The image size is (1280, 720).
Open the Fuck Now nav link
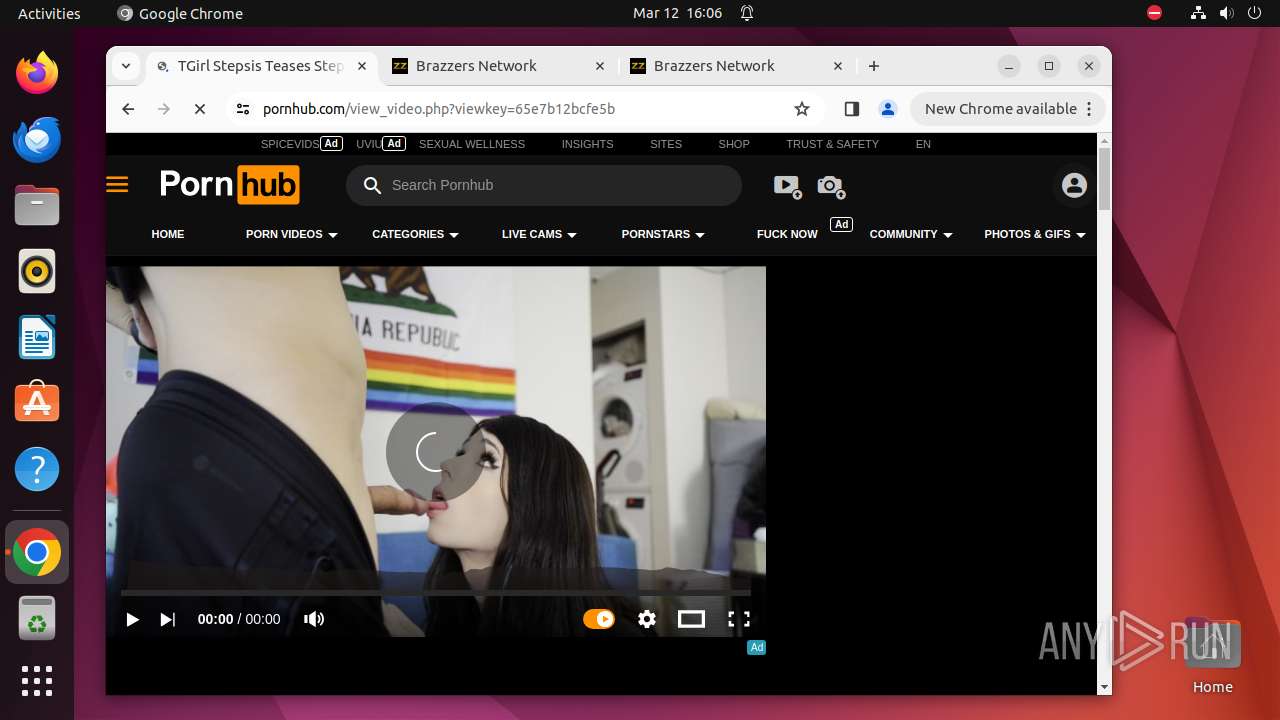(x=787, y=234)
